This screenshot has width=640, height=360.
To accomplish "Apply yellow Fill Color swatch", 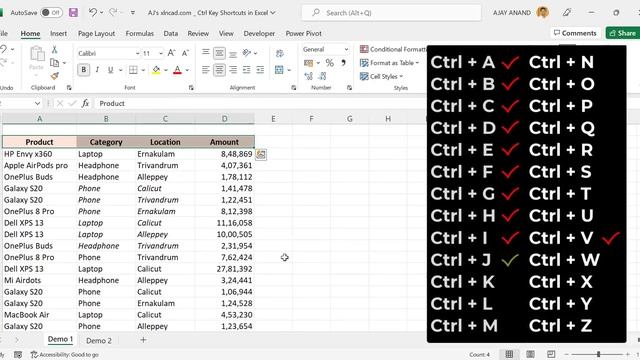I will [x=156, y=70].
